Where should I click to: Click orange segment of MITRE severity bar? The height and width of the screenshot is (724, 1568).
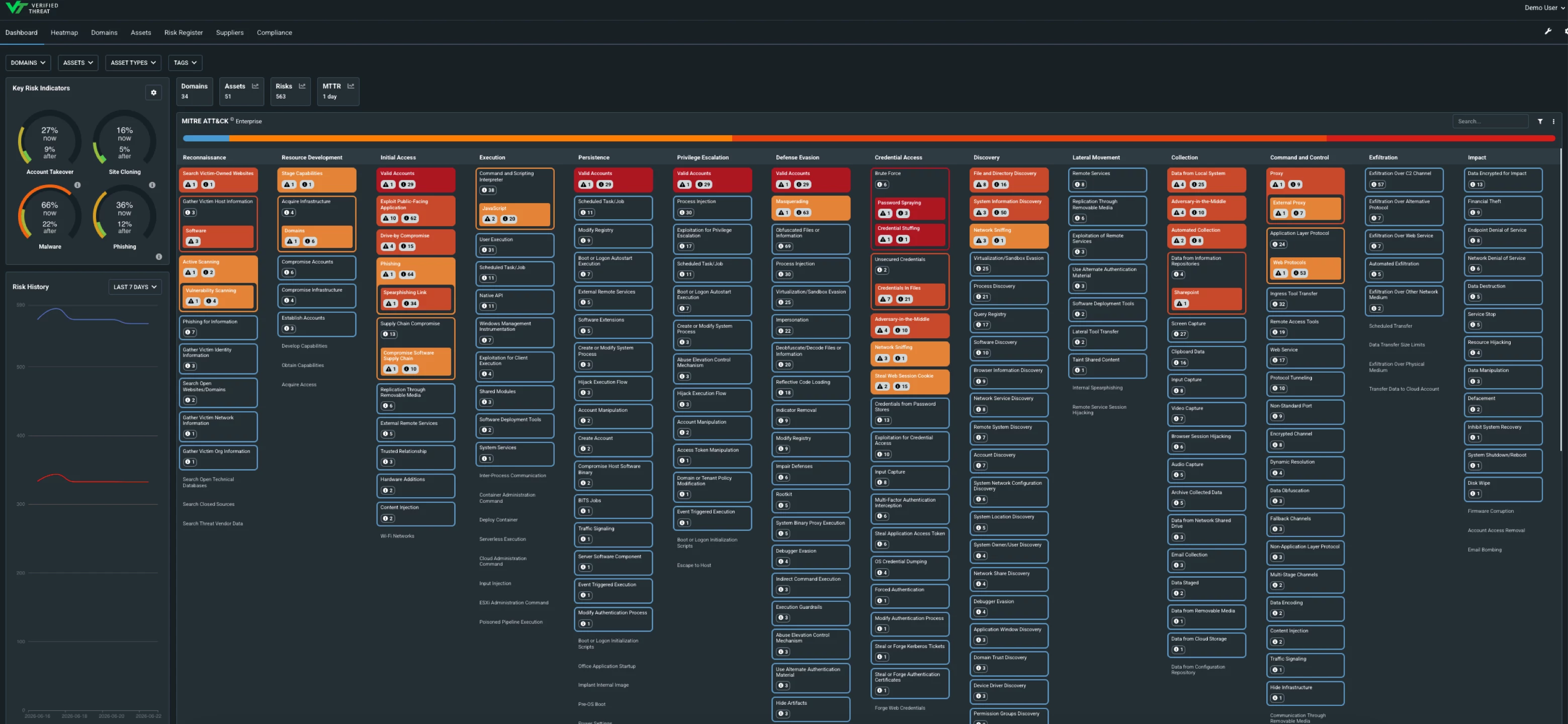click(480, 139)
